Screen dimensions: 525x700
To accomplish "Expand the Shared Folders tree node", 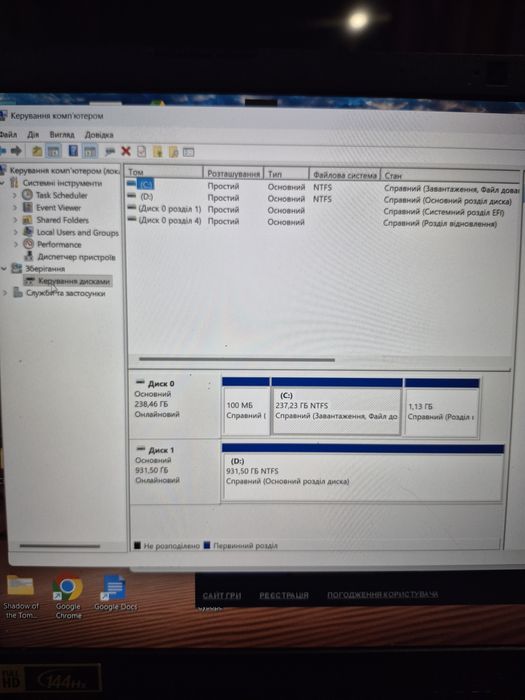I will 15,220.
